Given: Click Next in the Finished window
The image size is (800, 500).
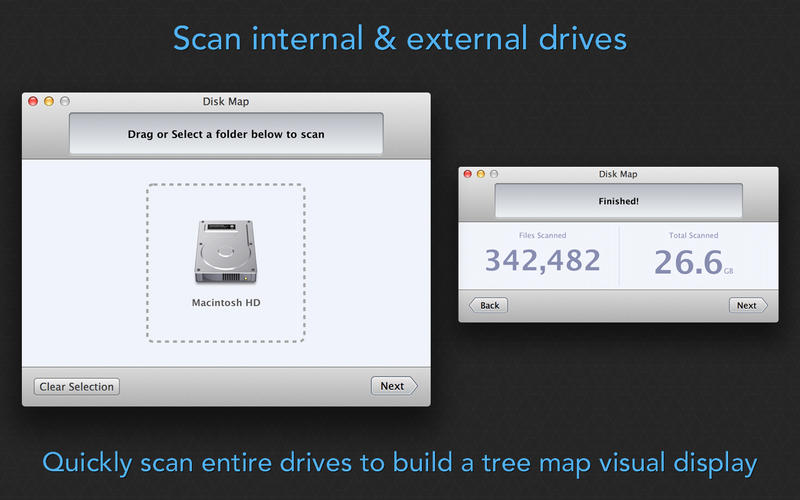Looking at the screenshot, I should pos(748,305).
